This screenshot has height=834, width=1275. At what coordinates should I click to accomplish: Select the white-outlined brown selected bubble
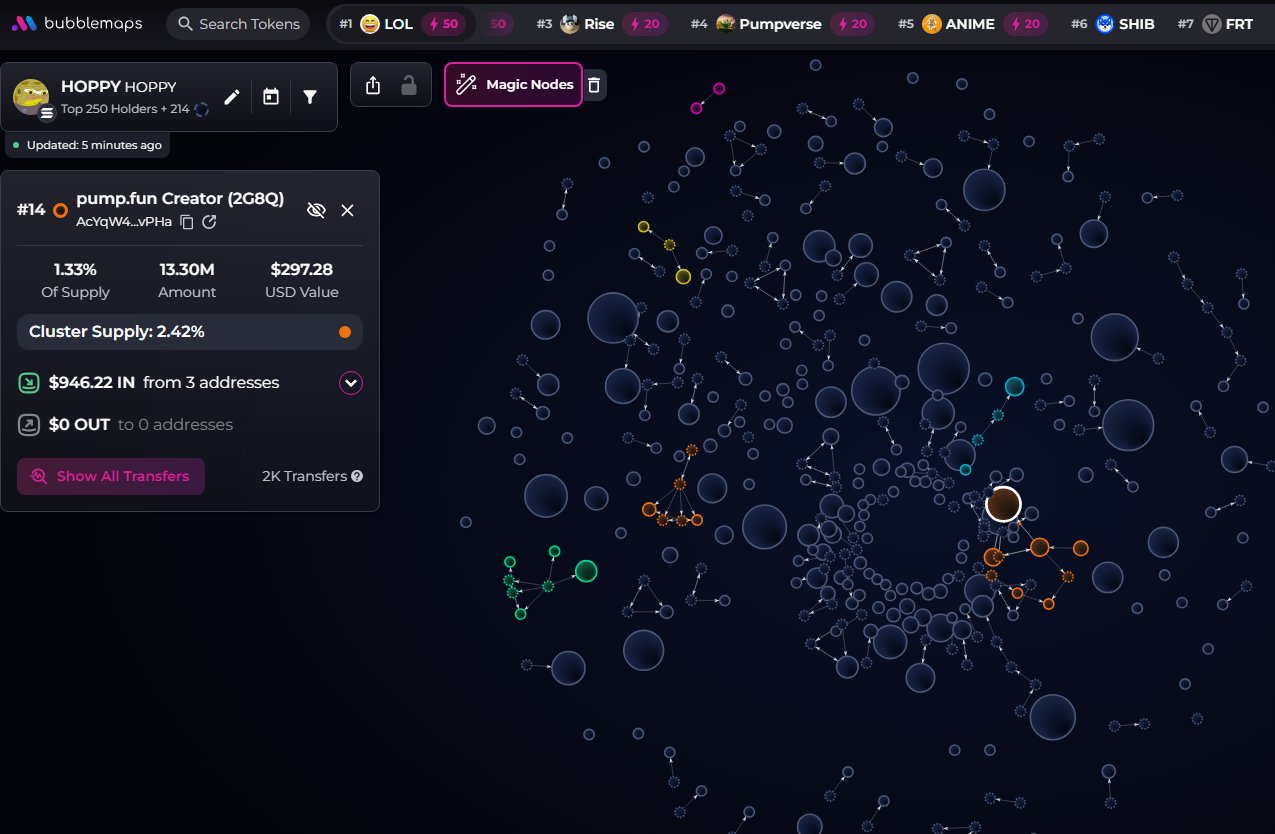[x=1003, y=504]
